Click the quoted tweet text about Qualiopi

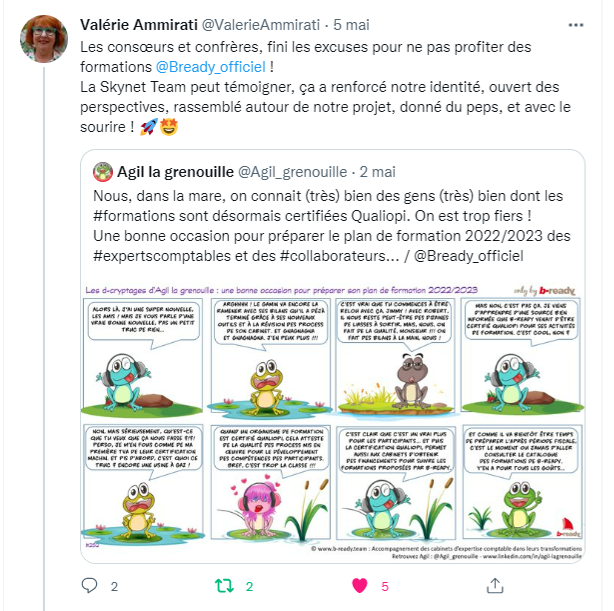[x=332, y=226]
